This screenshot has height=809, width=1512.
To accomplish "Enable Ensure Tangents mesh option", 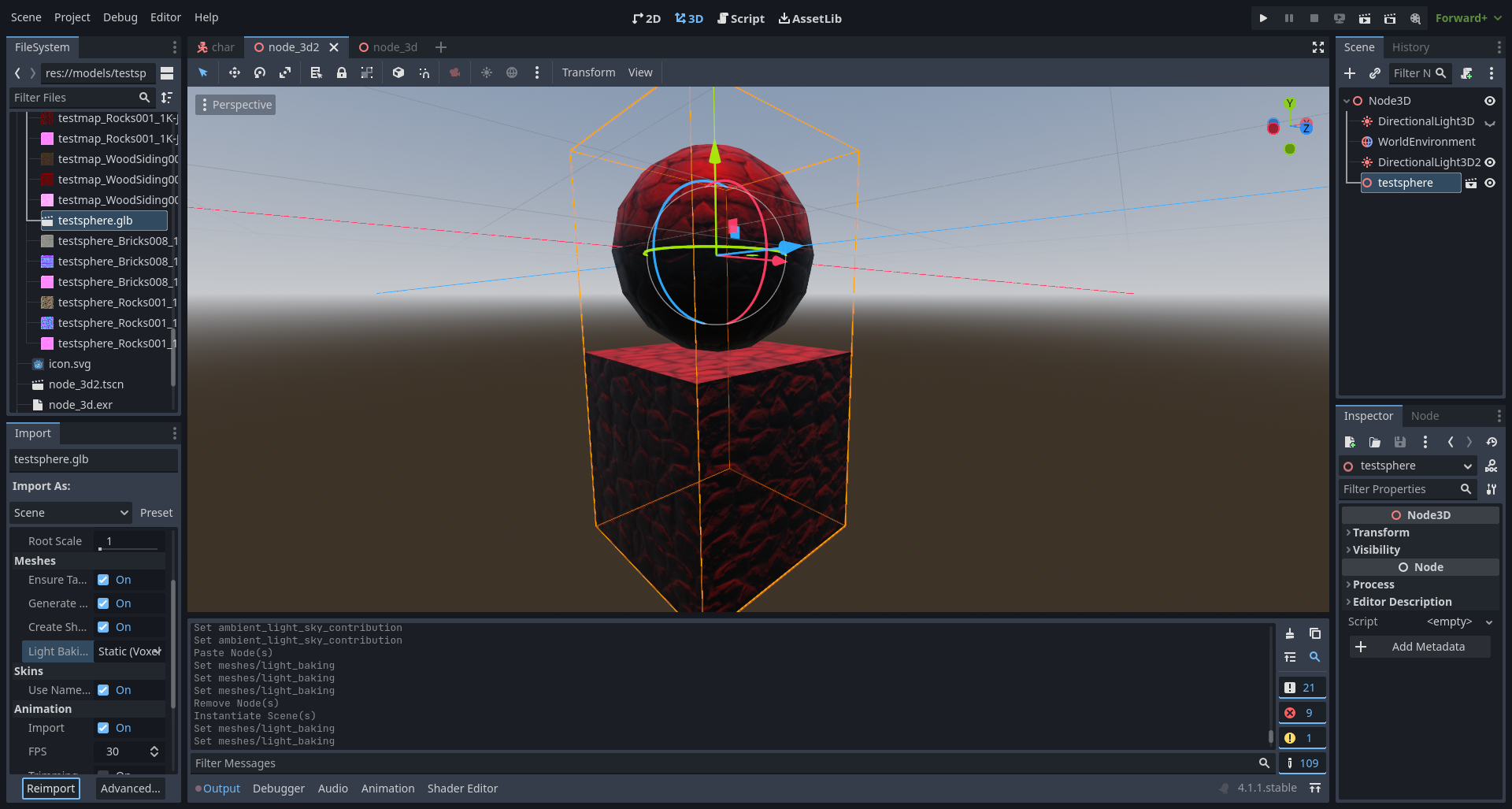I will pyautogui.click(x=104, y=579).
